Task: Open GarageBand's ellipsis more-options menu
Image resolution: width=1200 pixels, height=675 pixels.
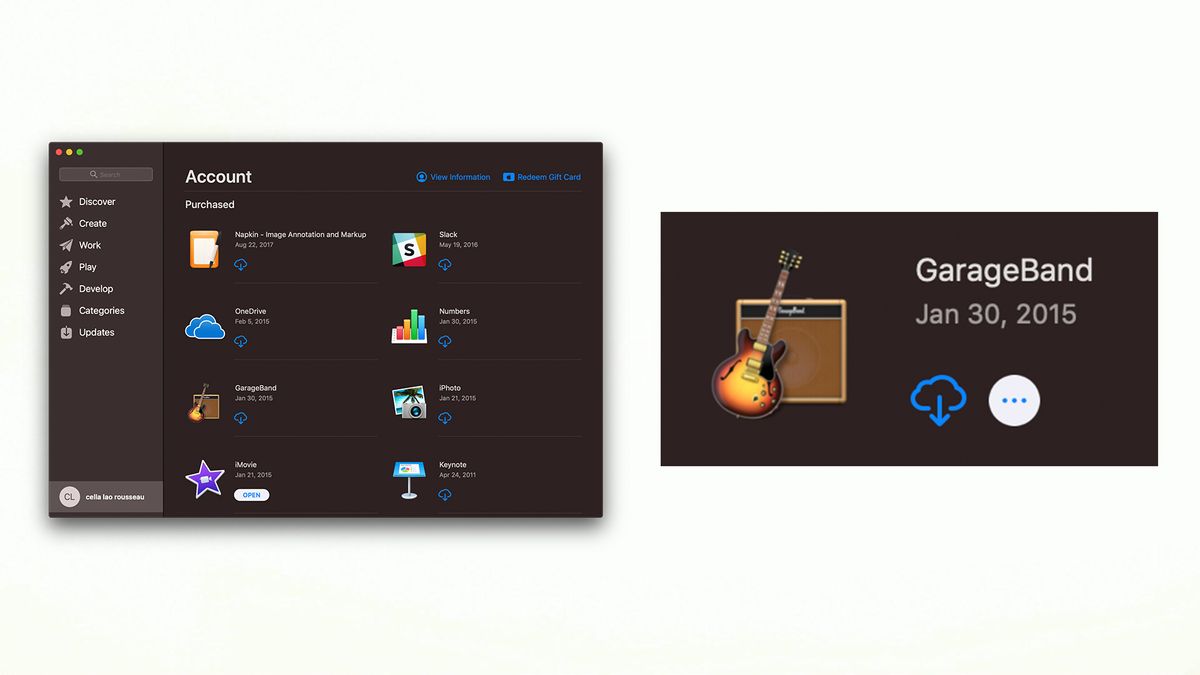Action: (1014, 399)
